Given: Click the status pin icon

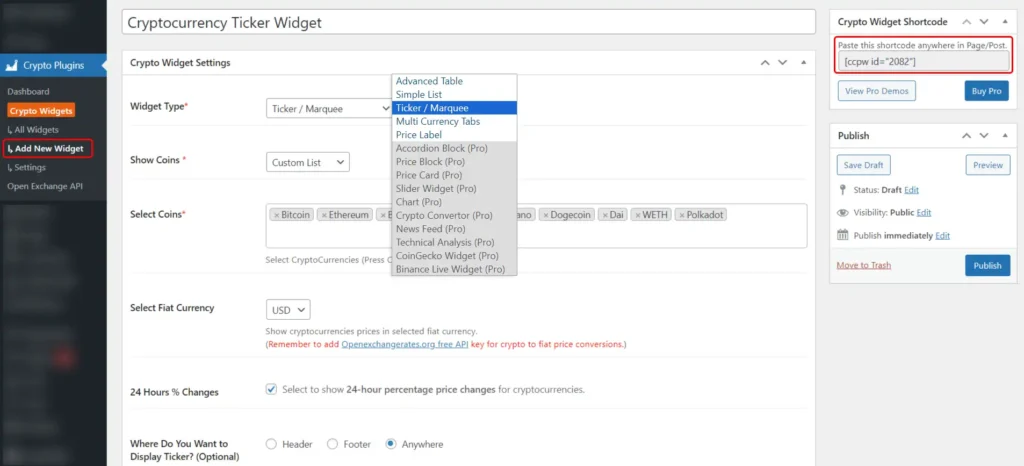Looking at the screenshot, I should click(842, 190).
